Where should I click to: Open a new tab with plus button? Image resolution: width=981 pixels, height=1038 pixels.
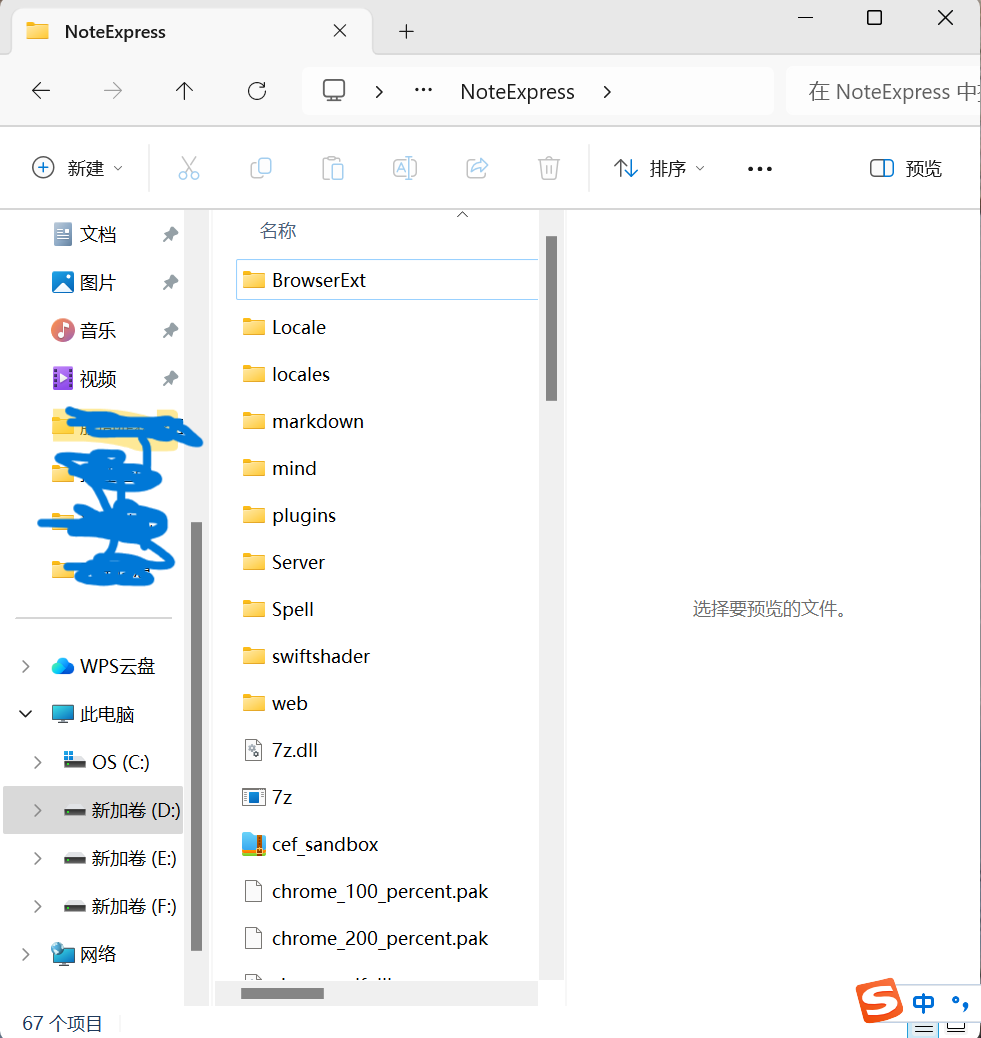(x=406, y=31)
